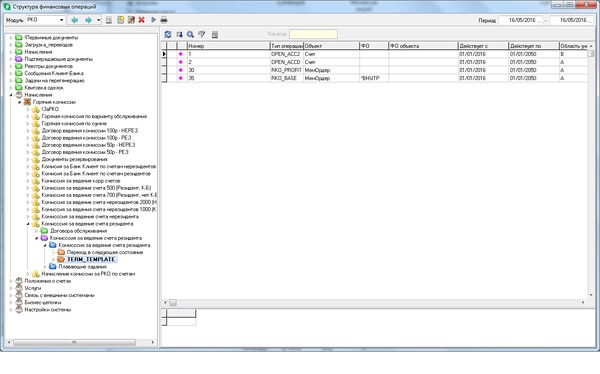Select tree item Комиссия за ведение корр.счетов
This screenshot has width=600, height=374.
pos(81,181)
